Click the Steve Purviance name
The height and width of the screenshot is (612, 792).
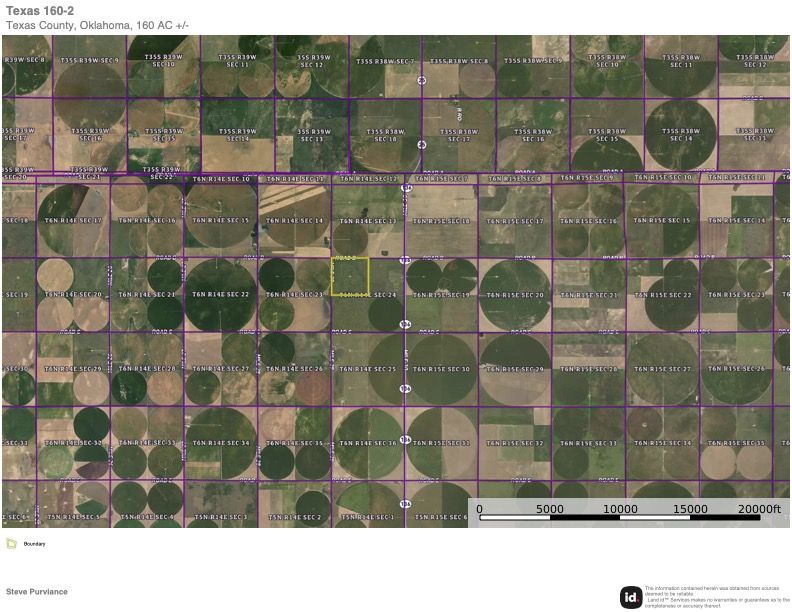[x=37, y=591]
